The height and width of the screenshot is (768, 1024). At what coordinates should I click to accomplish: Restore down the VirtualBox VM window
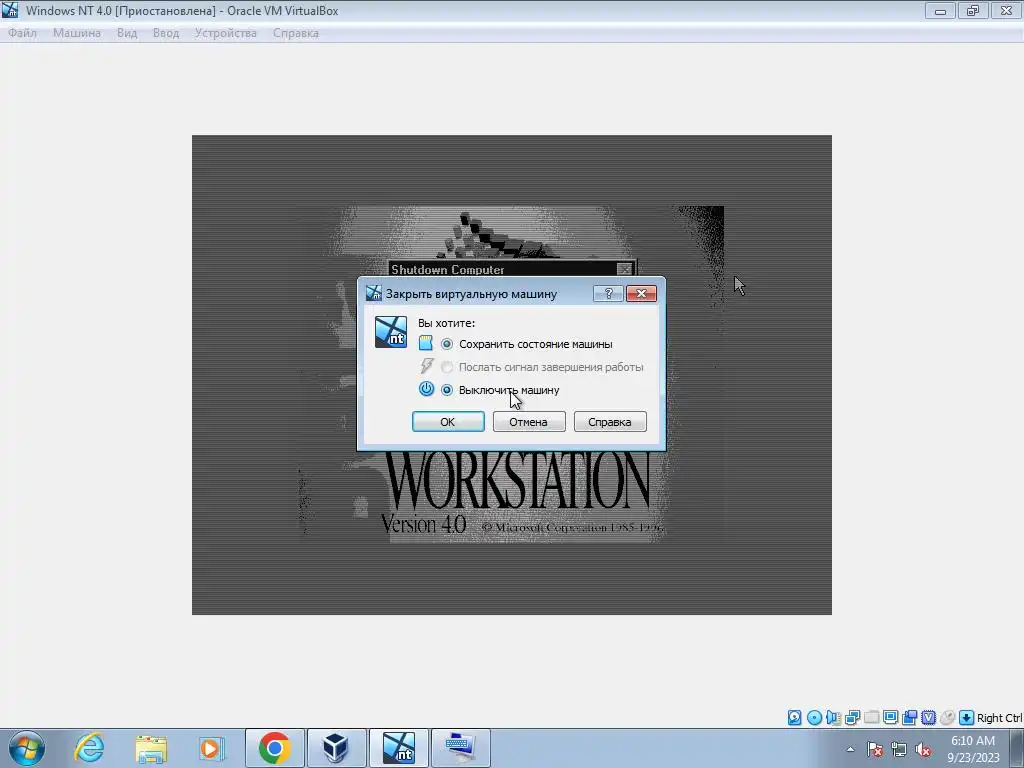click(x=973, y=10)
